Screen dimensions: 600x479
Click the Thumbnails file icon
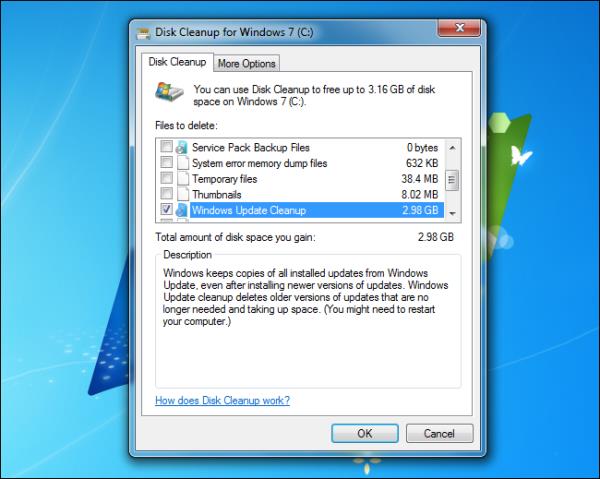point(181,194)
